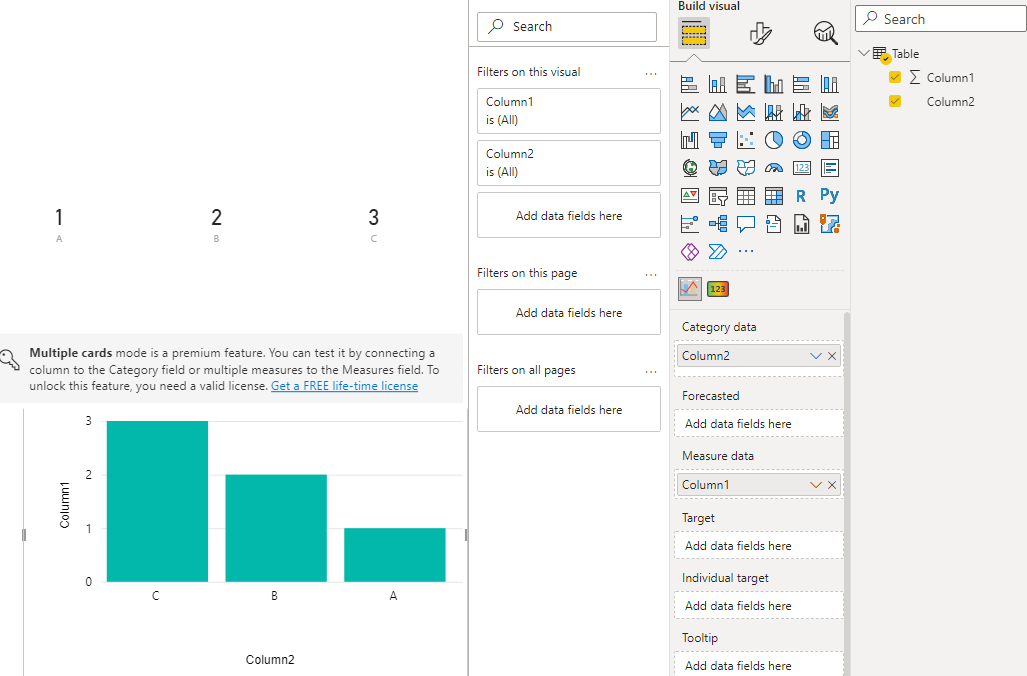This screenshot has width=1027, height=676.
Task: Switch to the Build visual fields tab
Action: pos(694,33)
